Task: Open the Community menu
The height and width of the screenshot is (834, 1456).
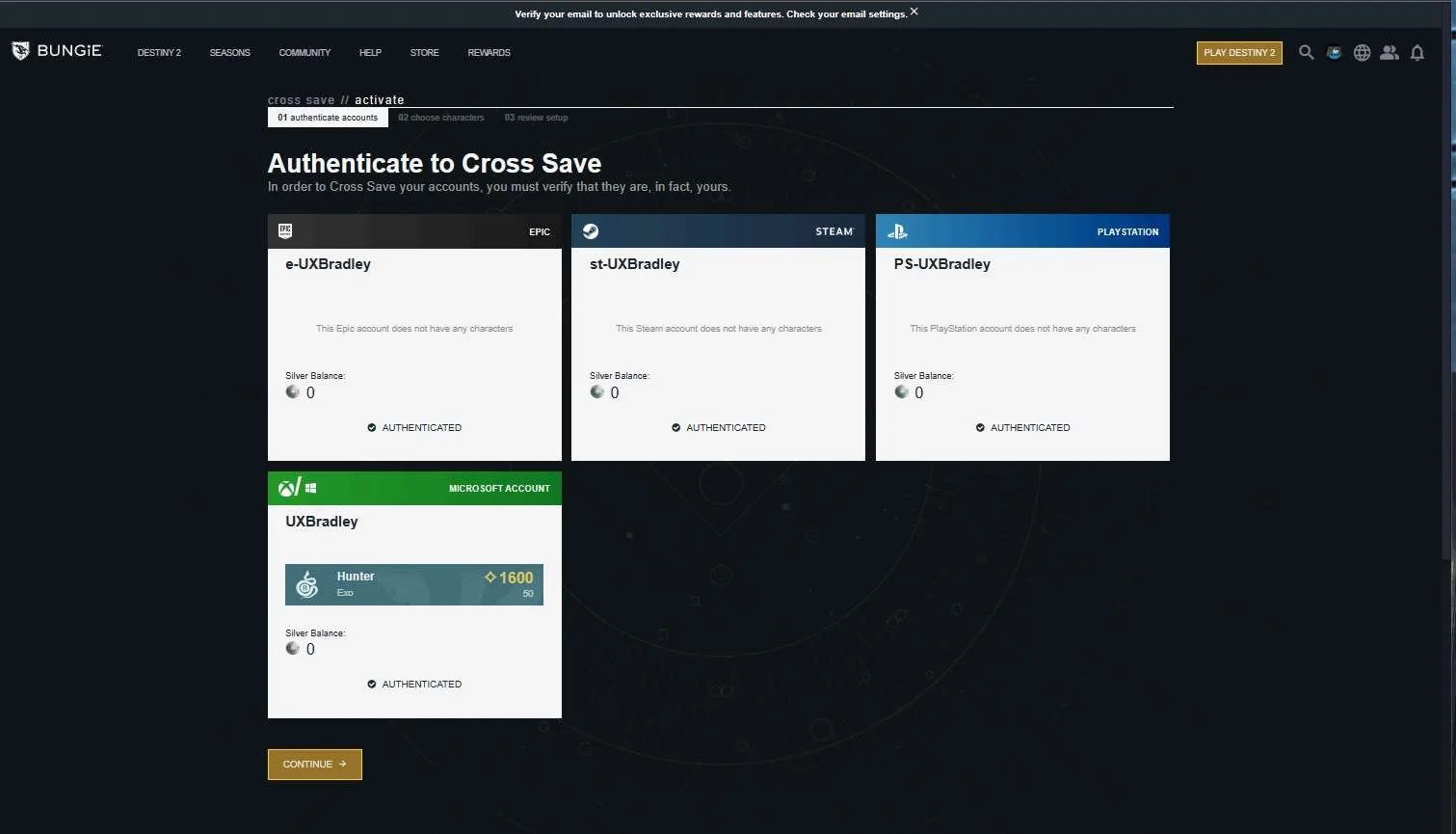Action: click(304, 53)
